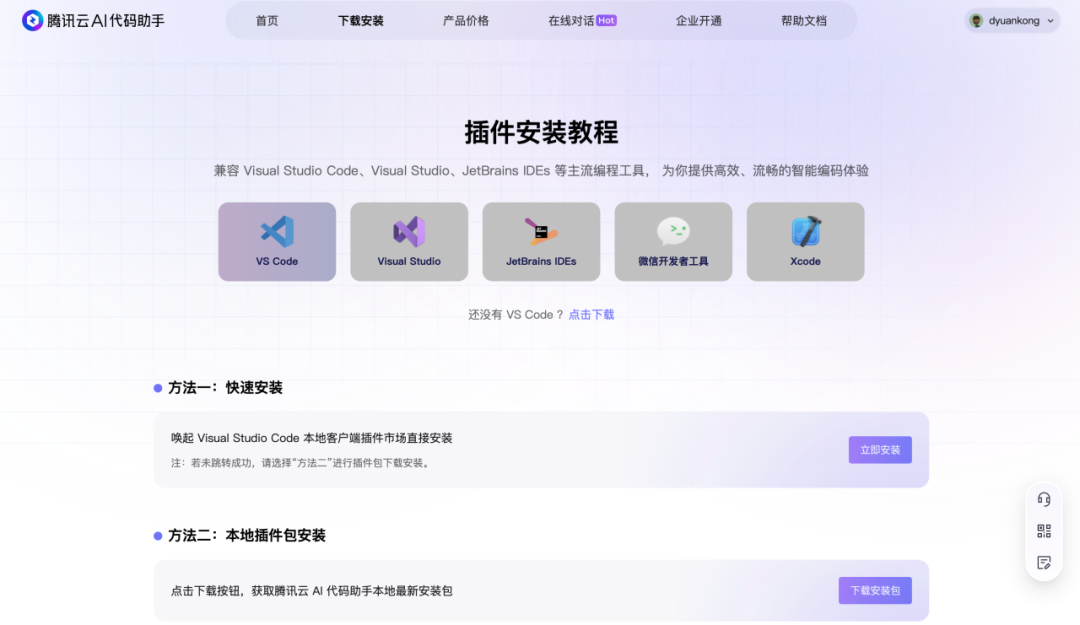Open customer service headset icon
The height and width of the screenshot is (625, 1080).
coord(1044,499)
